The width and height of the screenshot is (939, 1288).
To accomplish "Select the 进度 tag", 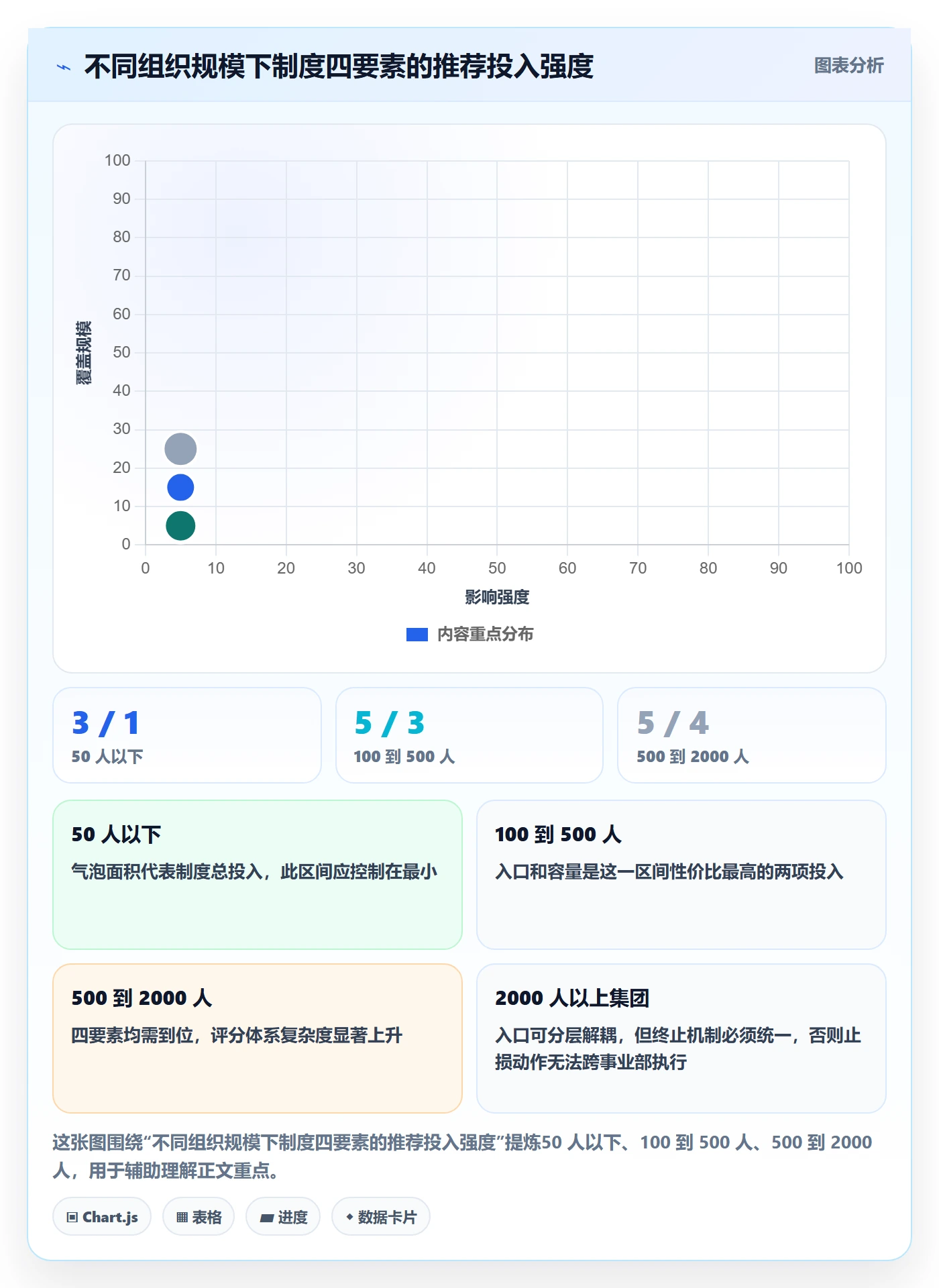I will point(283,1217).
